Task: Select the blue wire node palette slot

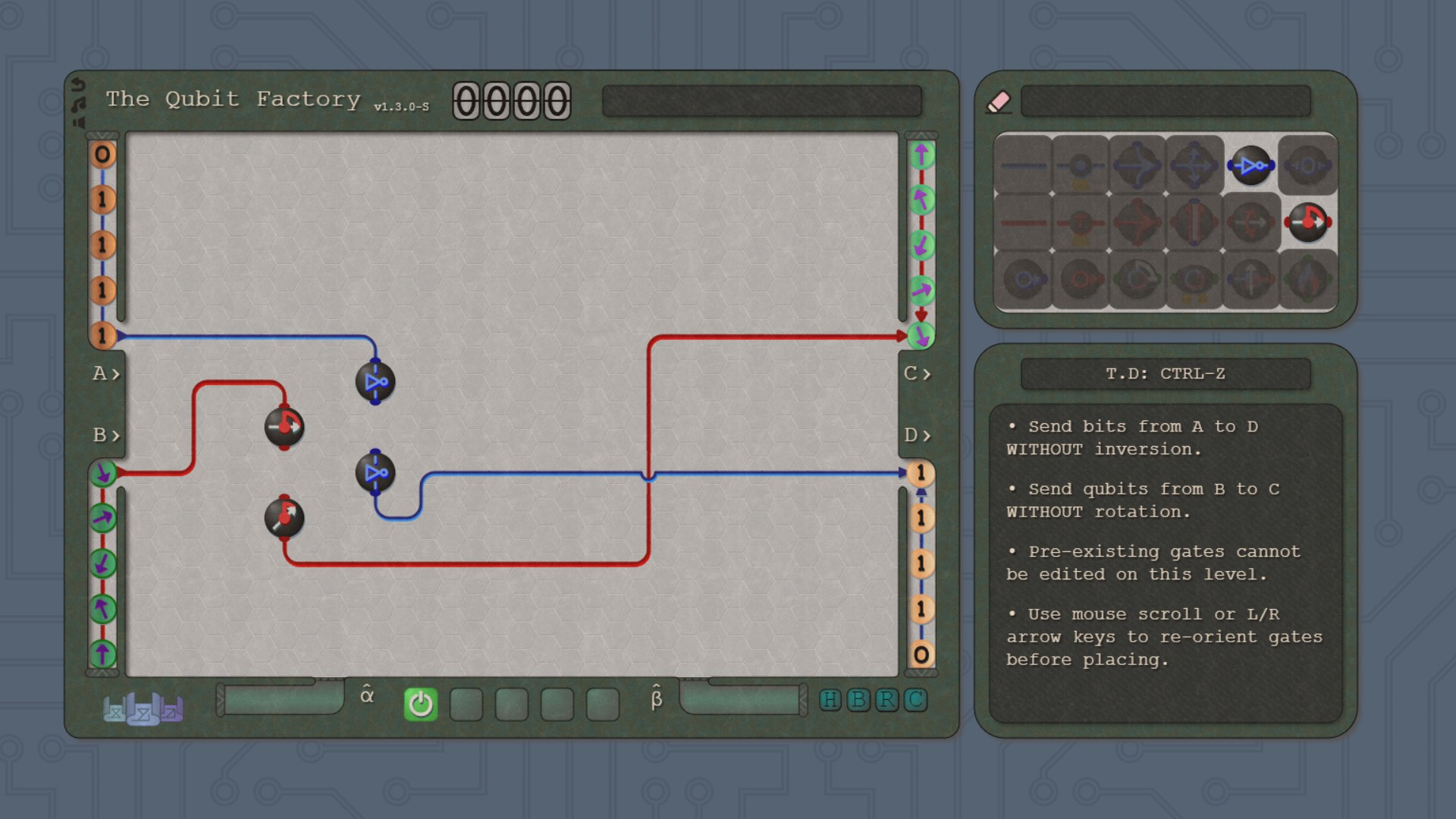Action: point(1081,165)
